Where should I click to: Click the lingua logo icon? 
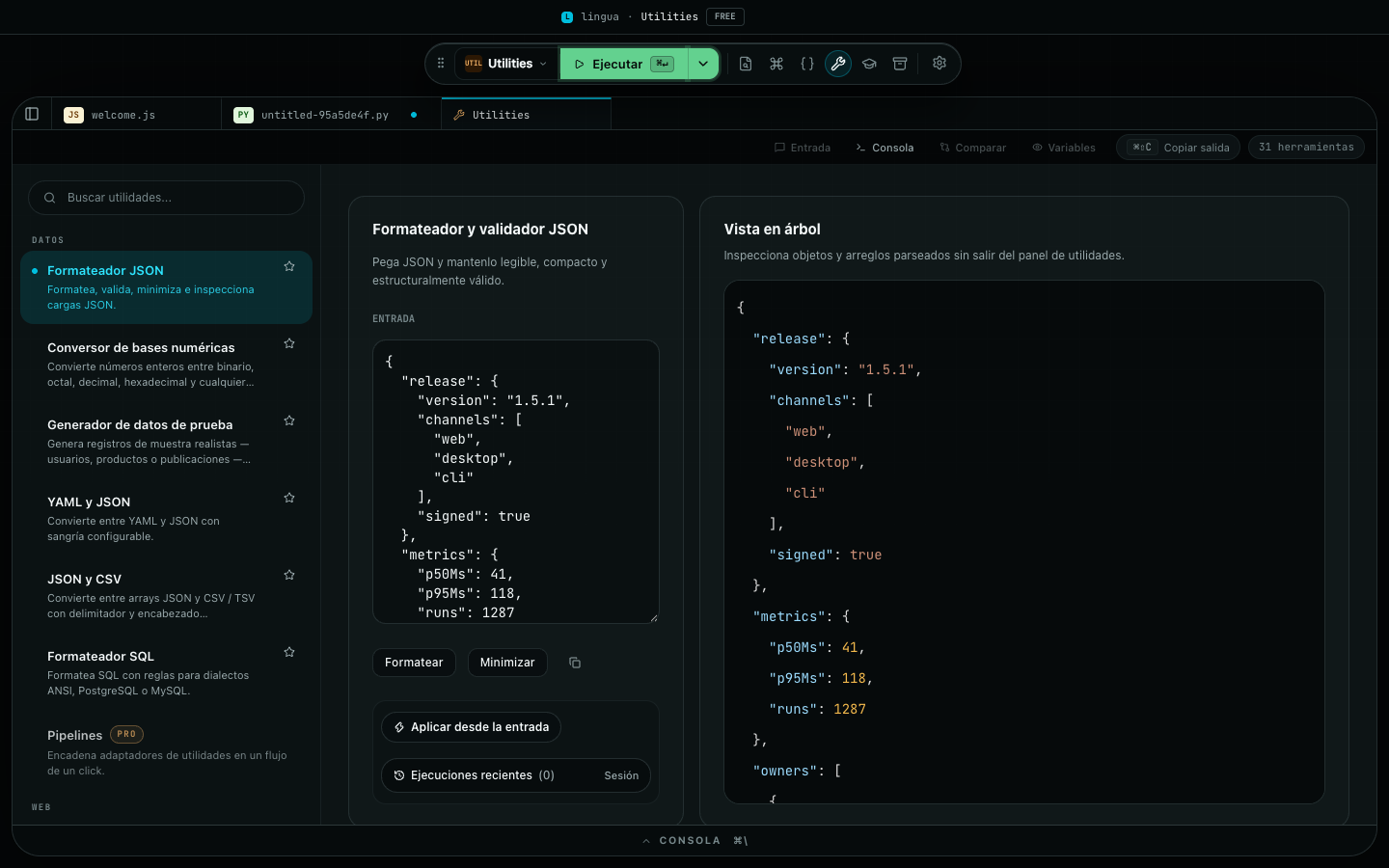[x=567, y=16]
